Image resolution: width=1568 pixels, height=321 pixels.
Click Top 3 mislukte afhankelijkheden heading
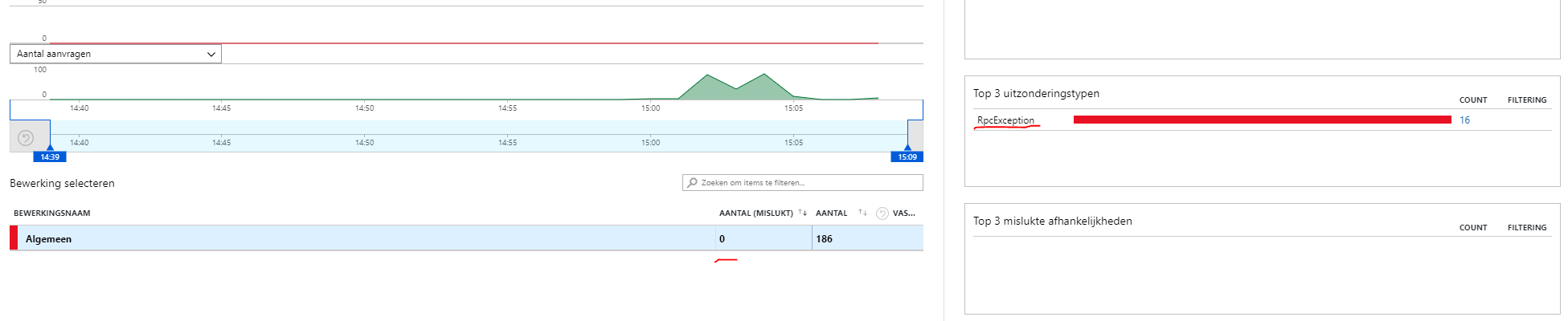1052,221
